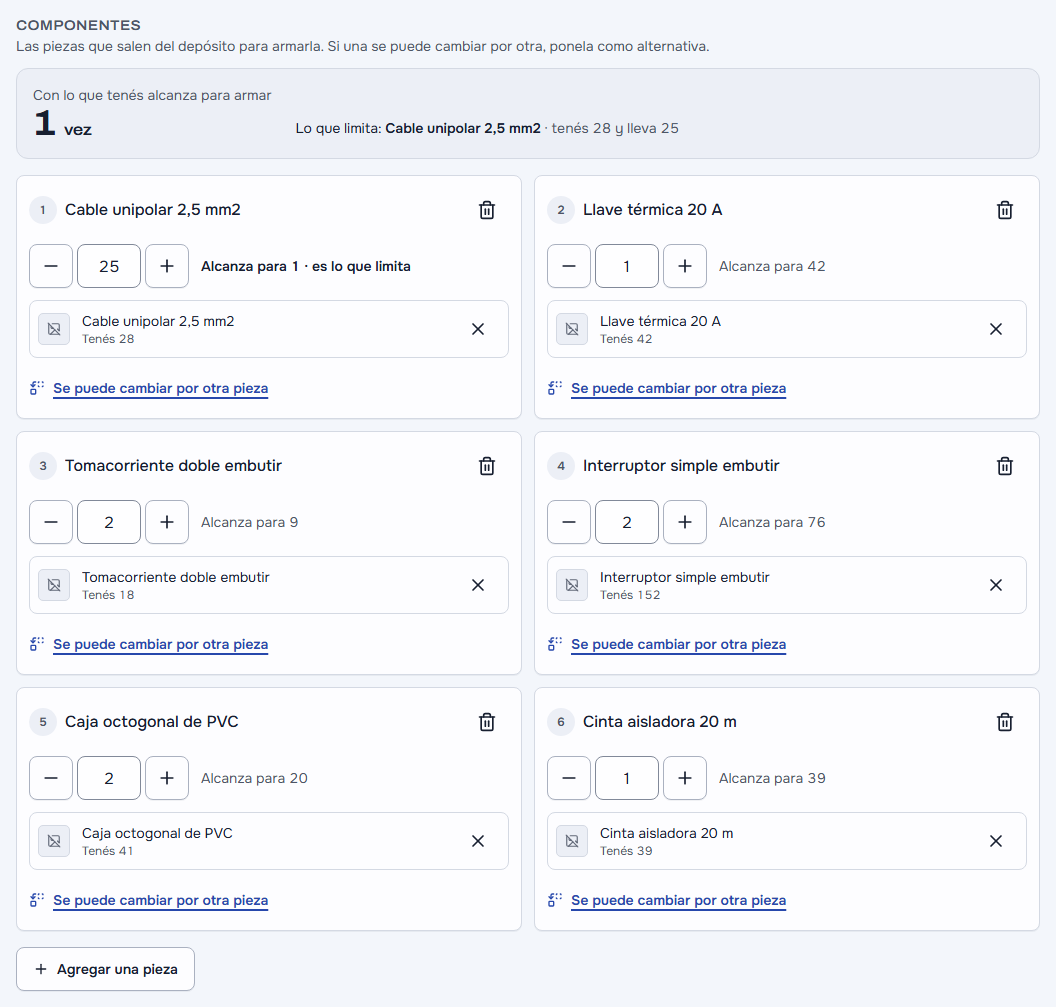The image size is (1056, 1007).
Task: Increase Llave térmica 20 A quantity
Action: (x=685, y=266)
